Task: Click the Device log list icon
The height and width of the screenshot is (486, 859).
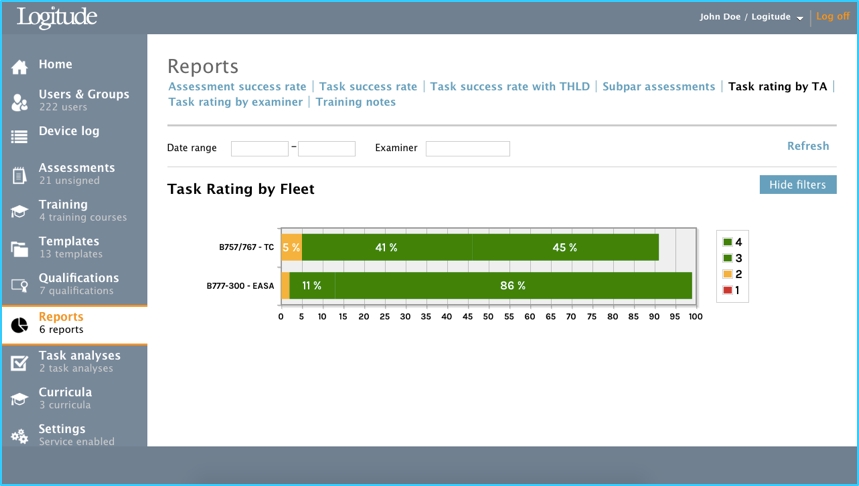Action: [19, 137]
